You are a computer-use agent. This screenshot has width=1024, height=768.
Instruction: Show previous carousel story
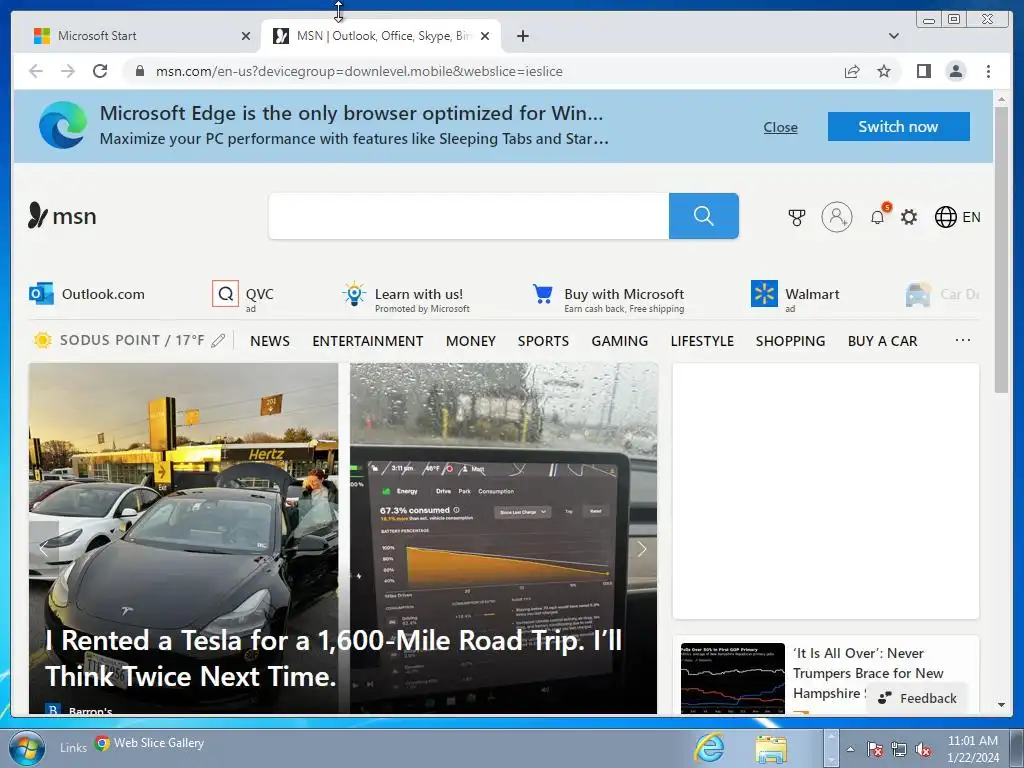click(44, 549)
